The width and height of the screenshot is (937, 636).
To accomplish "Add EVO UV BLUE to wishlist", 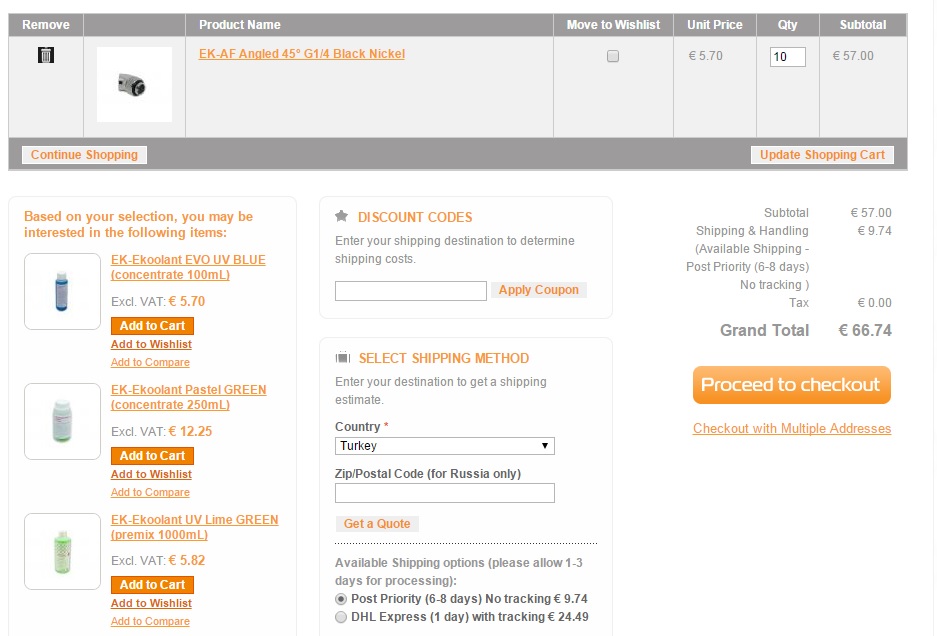I will [x=151, y=344].
